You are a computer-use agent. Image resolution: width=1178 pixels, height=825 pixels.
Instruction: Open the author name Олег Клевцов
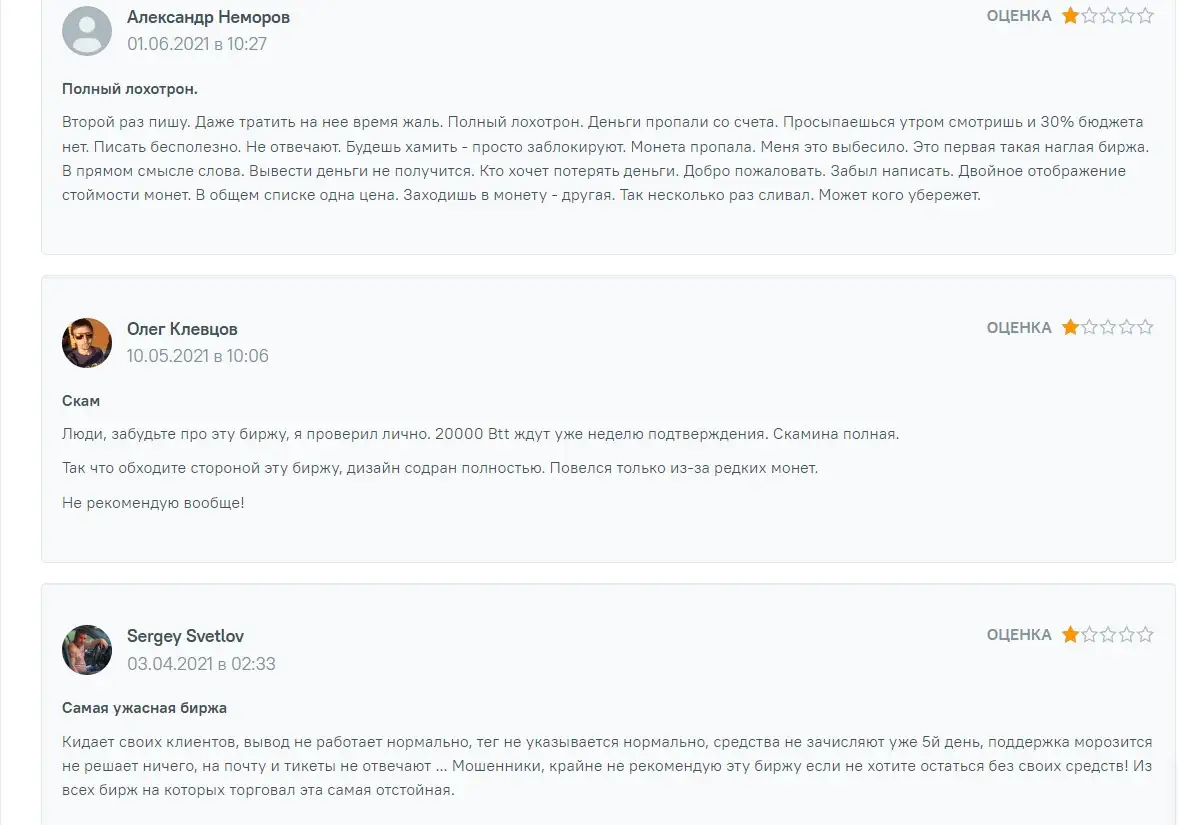coord(182,329)
